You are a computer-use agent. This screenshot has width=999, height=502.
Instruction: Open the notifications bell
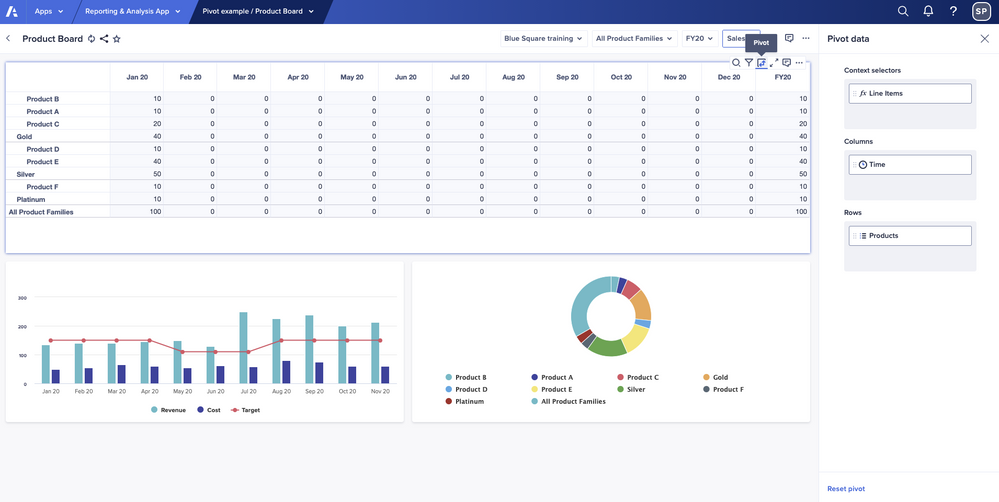coord(928,12)
